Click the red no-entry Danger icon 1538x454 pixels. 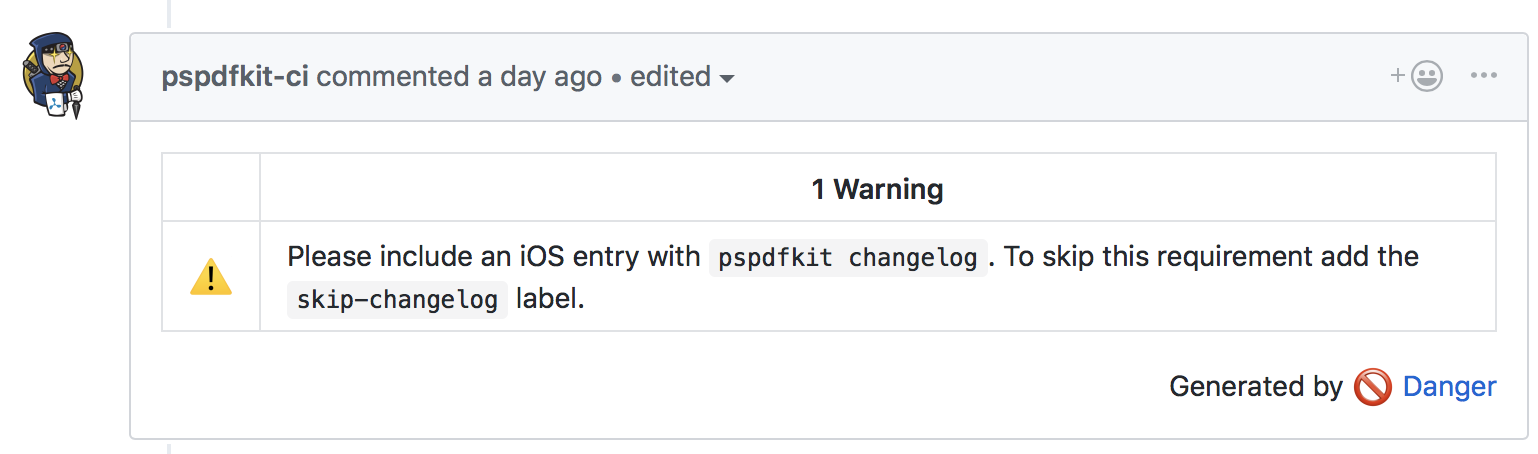[1372, 387]
